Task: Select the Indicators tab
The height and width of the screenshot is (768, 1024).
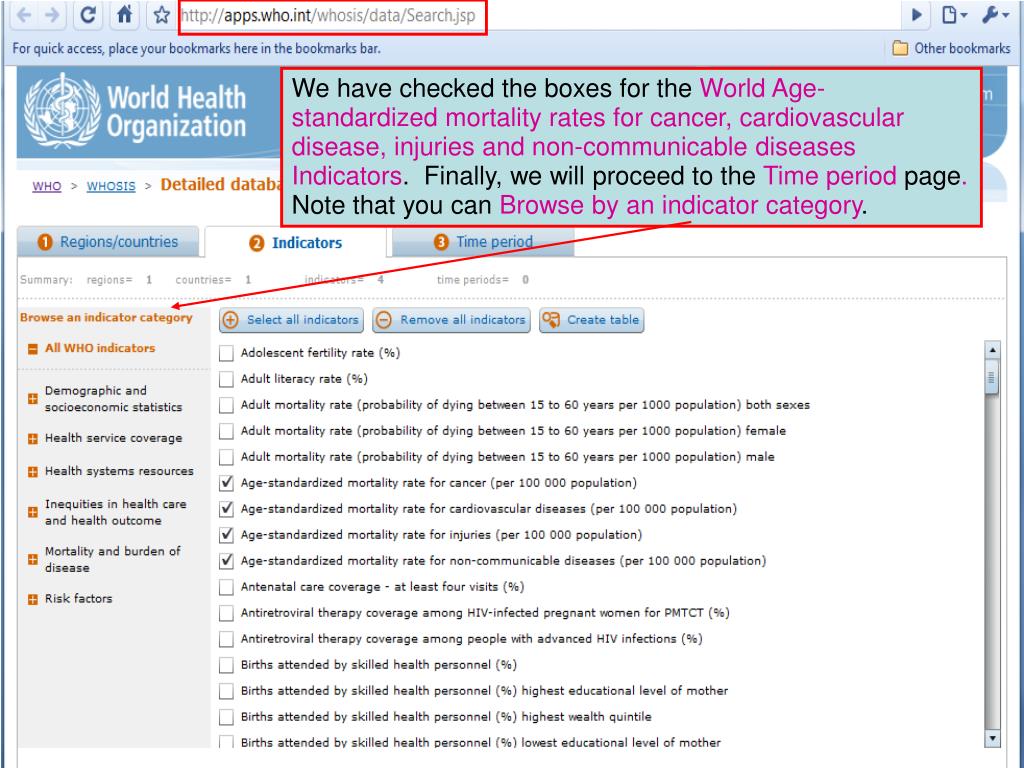Action: point(296,243)
